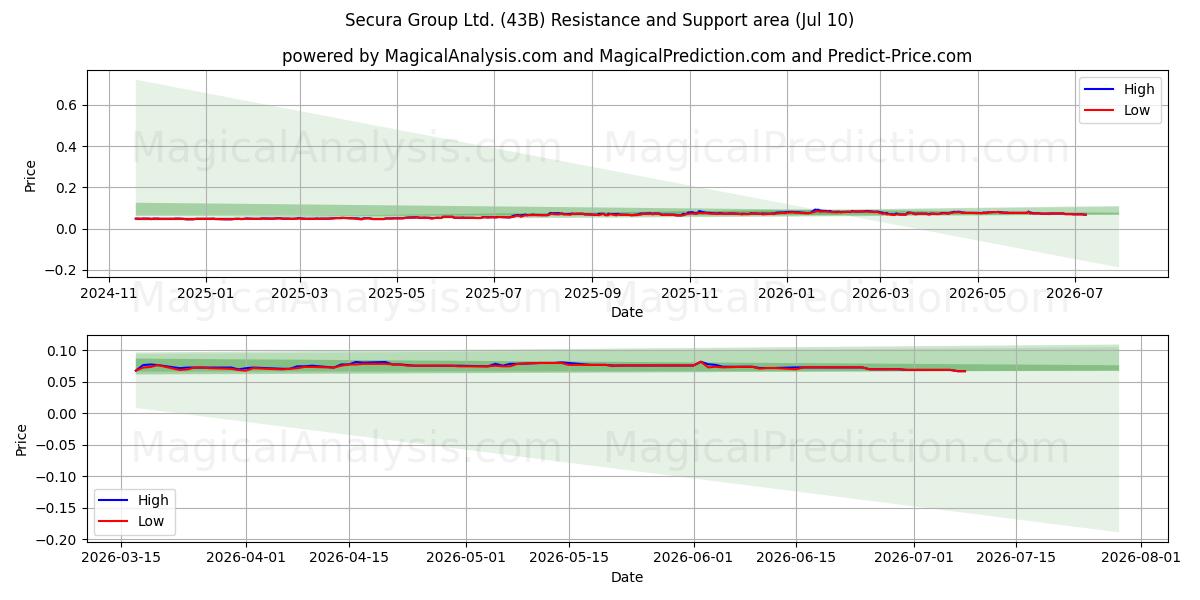Click the '2025-05' x-axis label

tap(397, 294)
